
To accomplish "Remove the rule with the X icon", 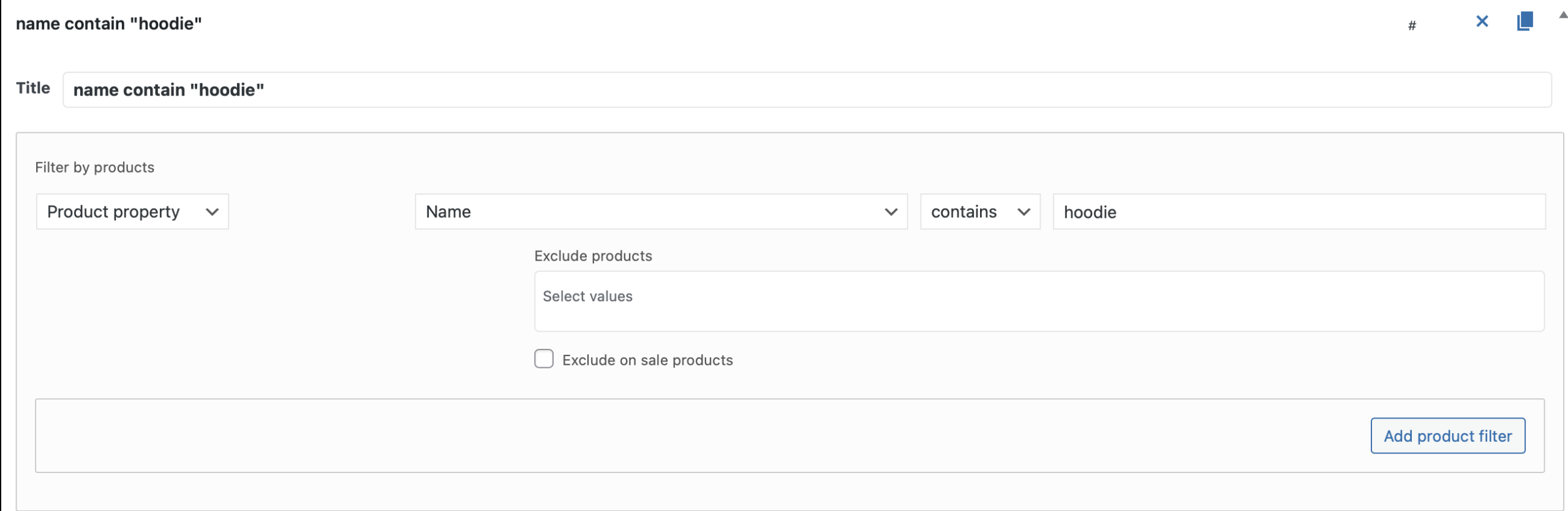I will pos(1482,22).
